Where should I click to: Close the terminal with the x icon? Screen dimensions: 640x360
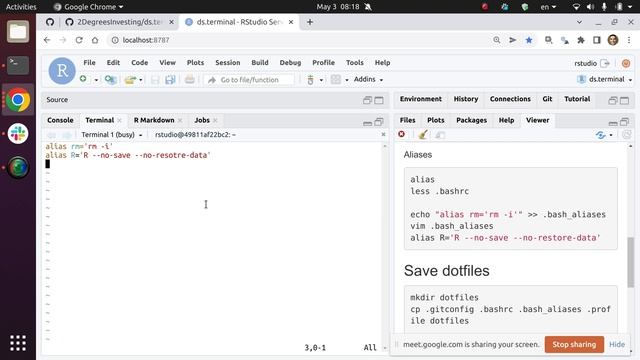[x=383, y=134]
